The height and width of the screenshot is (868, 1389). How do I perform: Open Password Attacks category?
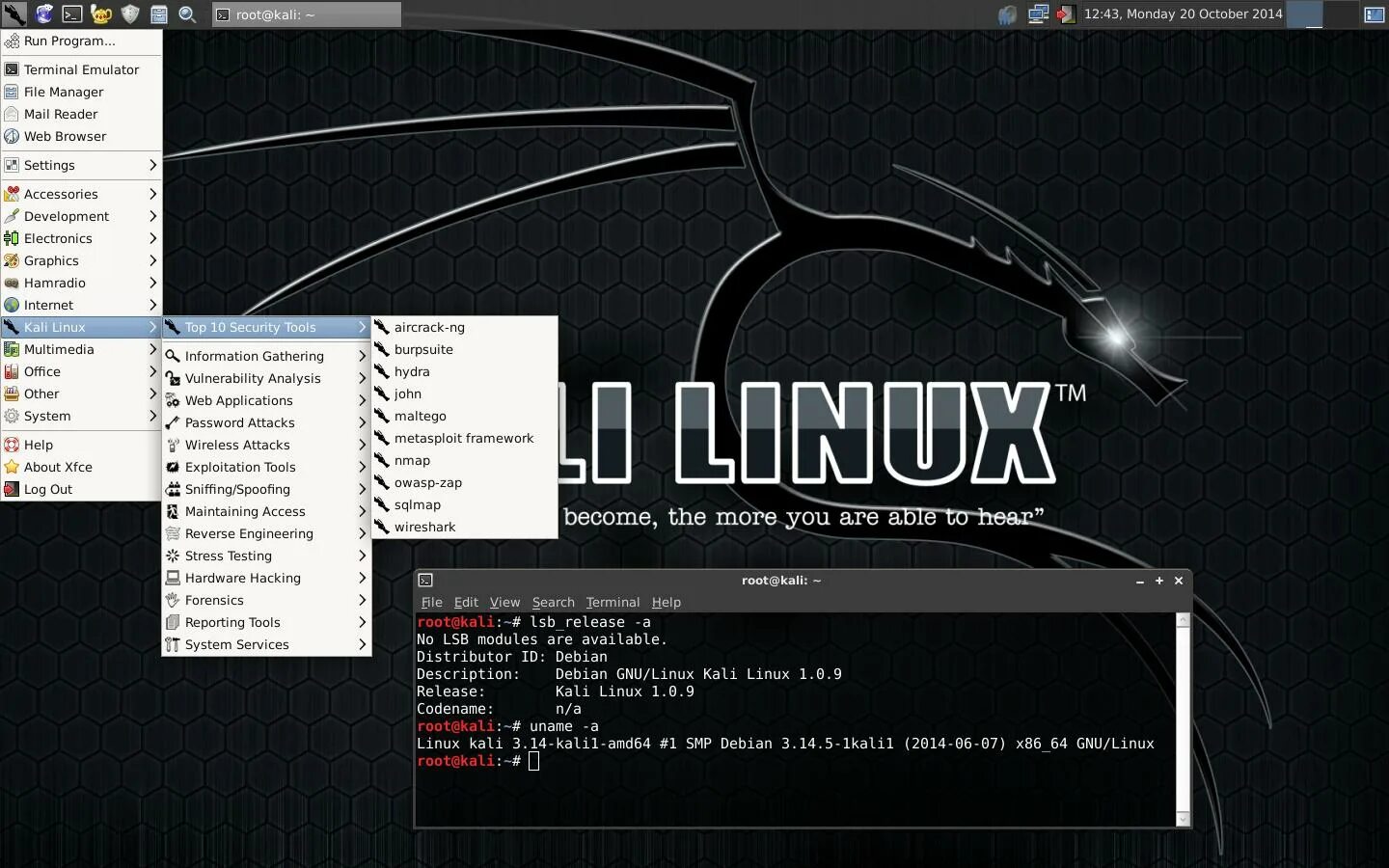[x=266, y=422]
